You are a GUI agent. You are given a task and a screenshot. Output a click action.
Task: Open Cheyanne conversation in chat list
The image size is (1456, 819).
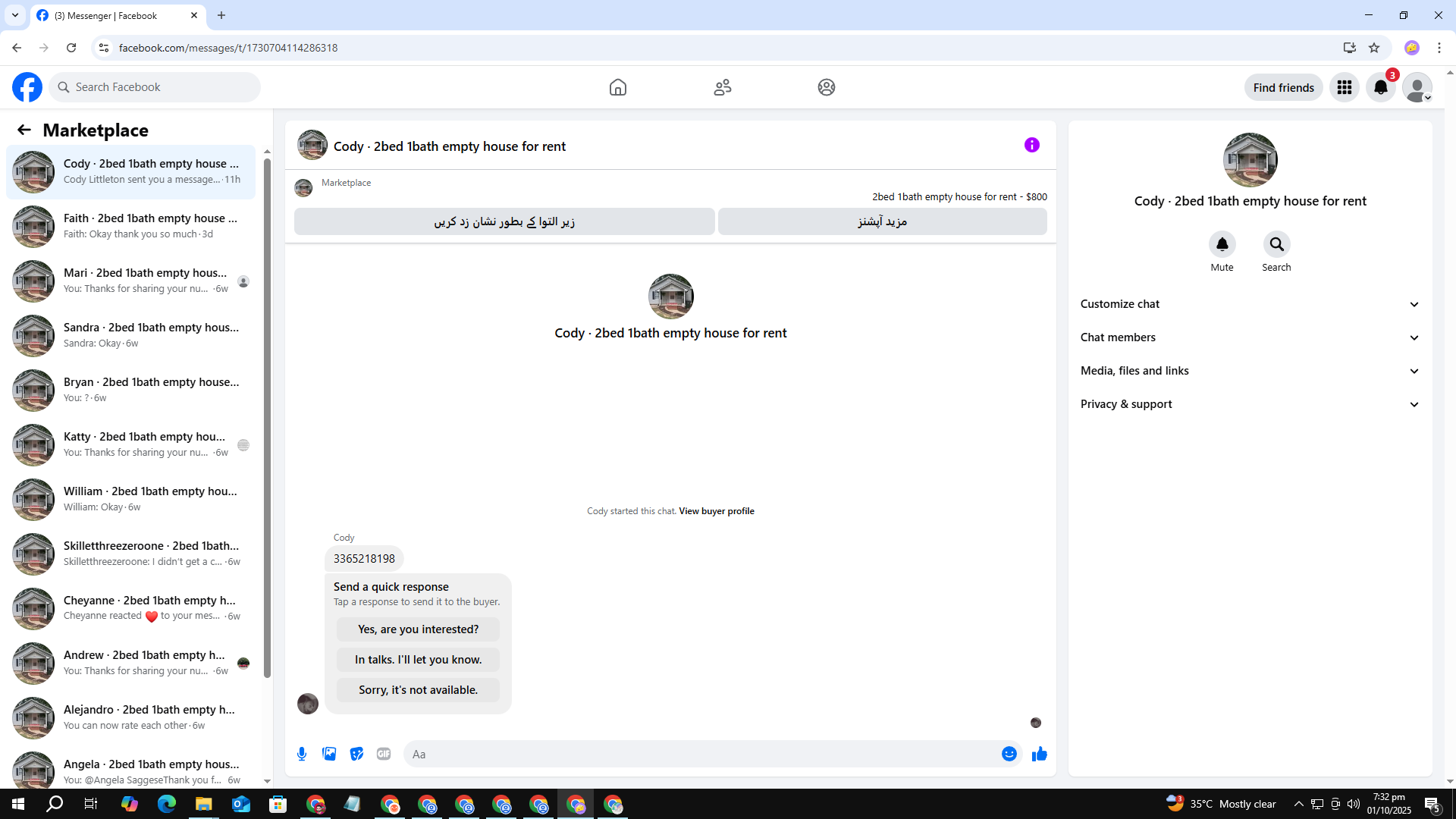(130, 609)
